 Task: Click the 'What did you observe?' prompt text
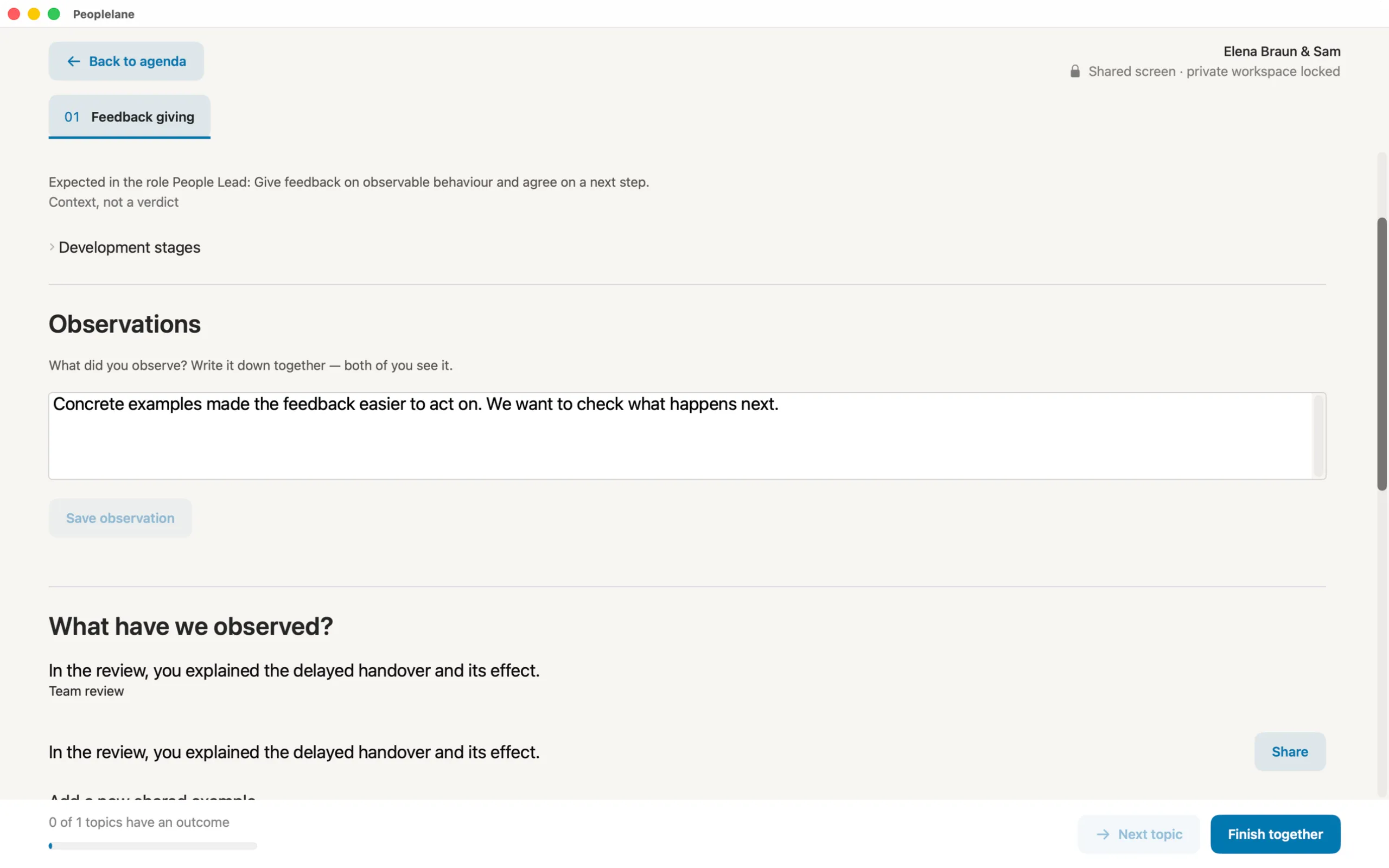pos(251,365)
